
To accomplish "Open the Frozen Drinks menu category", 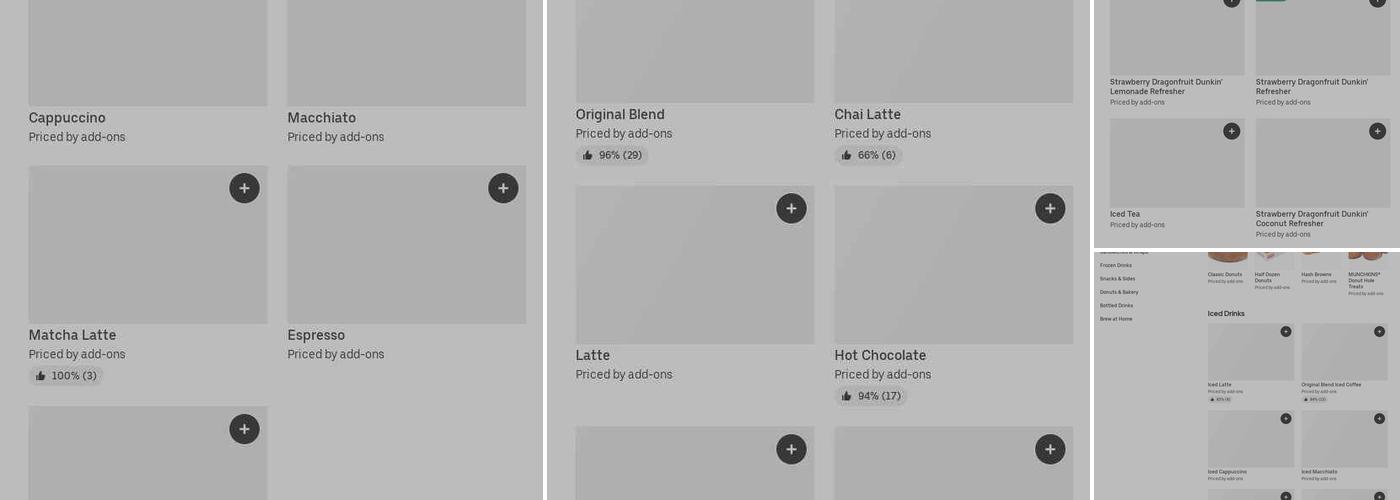I will pyautogui.click(x=1116, y=265).
